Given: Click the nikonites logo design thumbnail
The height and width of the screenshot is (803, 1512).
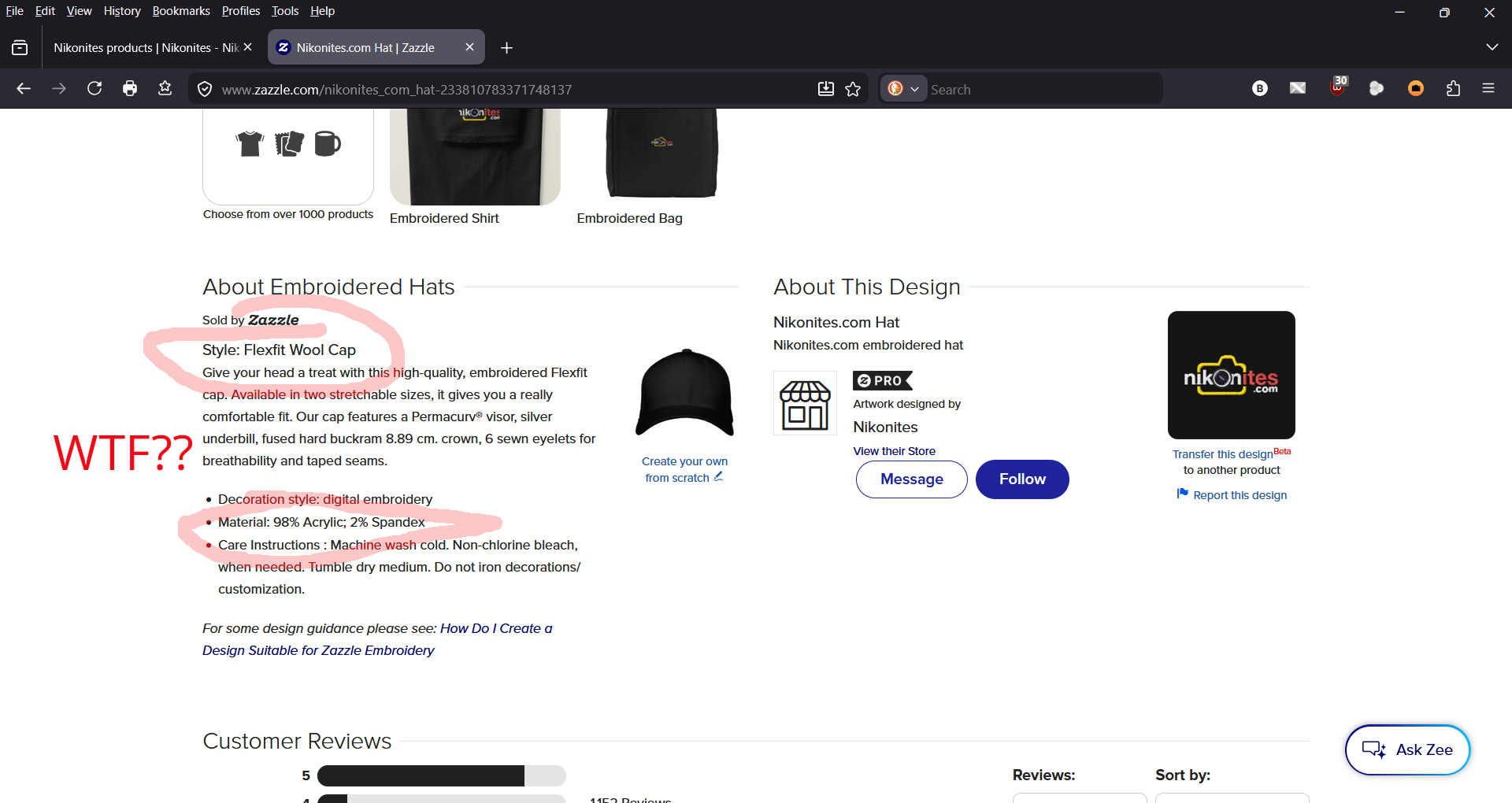Looking at the screenshot, I should tap(1231, 375).
